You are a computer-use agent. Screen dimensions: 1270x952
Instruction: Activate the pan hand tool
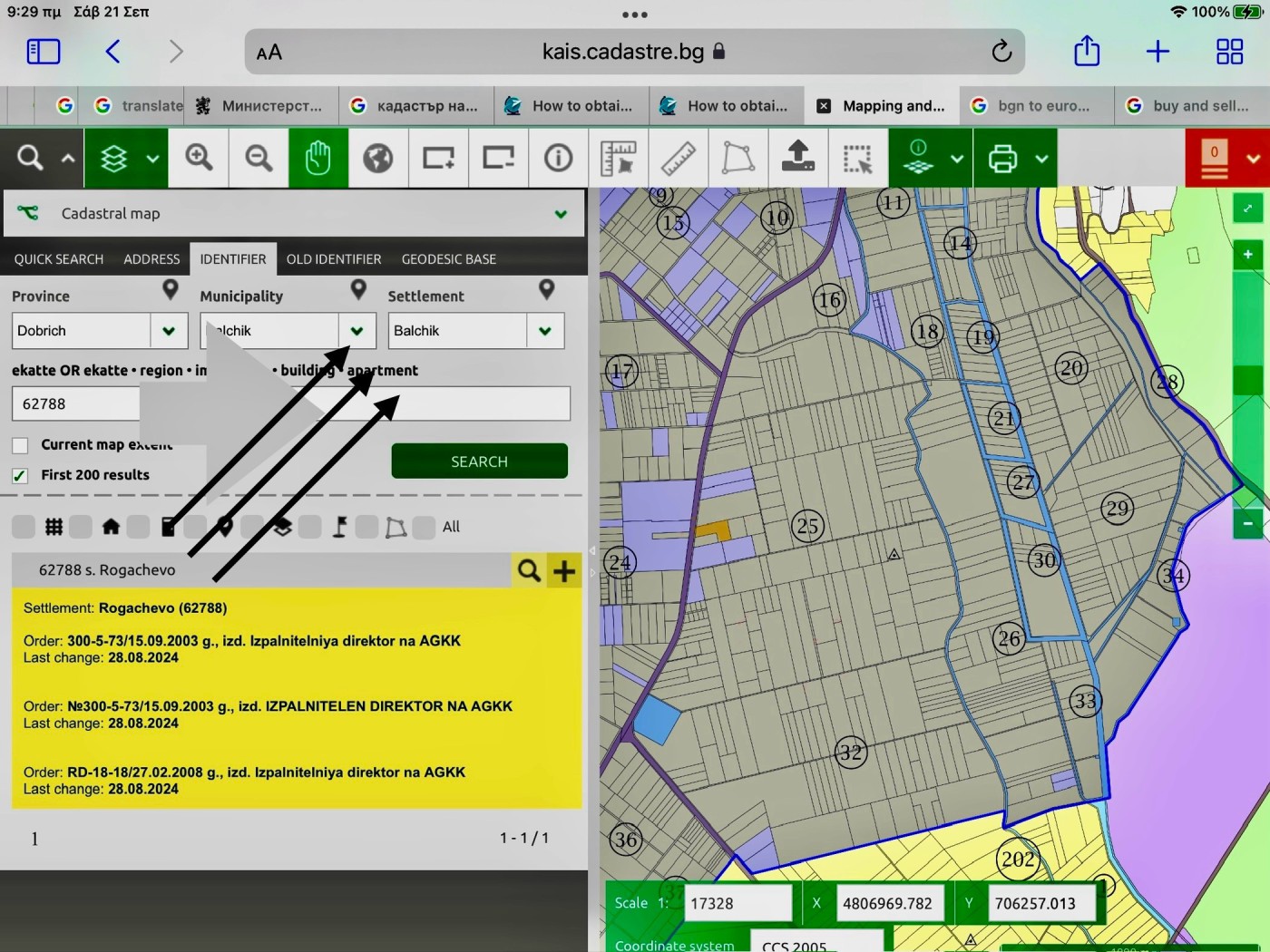point(317,159)
